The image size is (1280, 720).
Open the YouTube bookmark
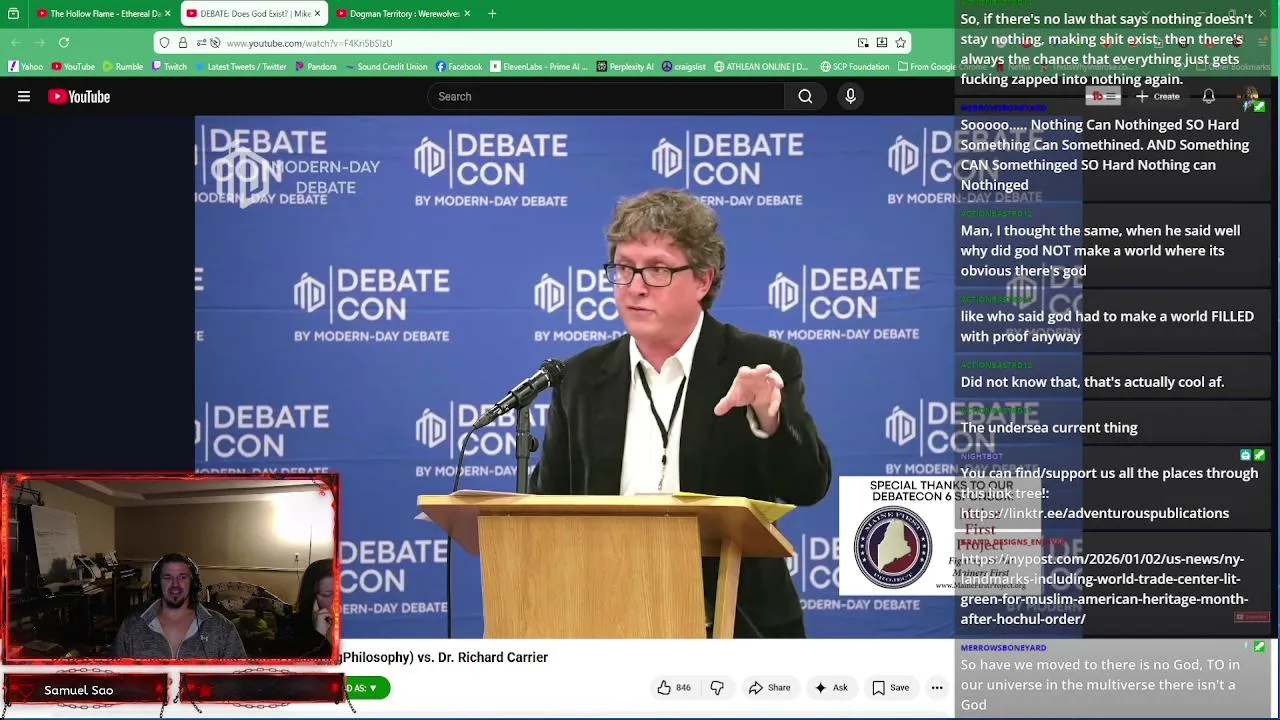(x=73, y=67)
